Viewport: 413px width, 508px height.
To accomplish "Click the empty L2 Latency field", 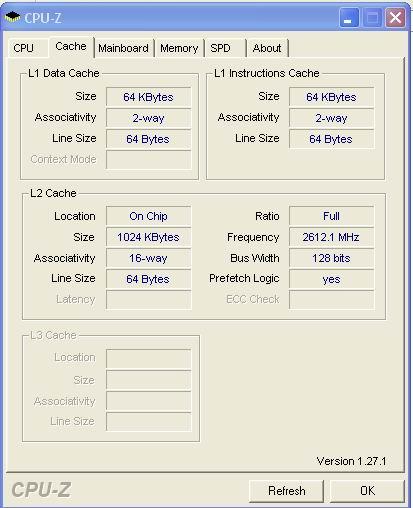I will click(x=148, y=300).
